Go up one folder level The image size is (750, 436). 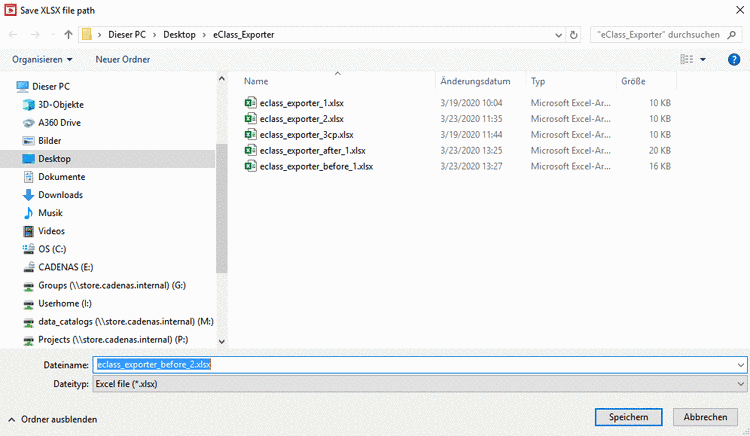pos(68,34)
